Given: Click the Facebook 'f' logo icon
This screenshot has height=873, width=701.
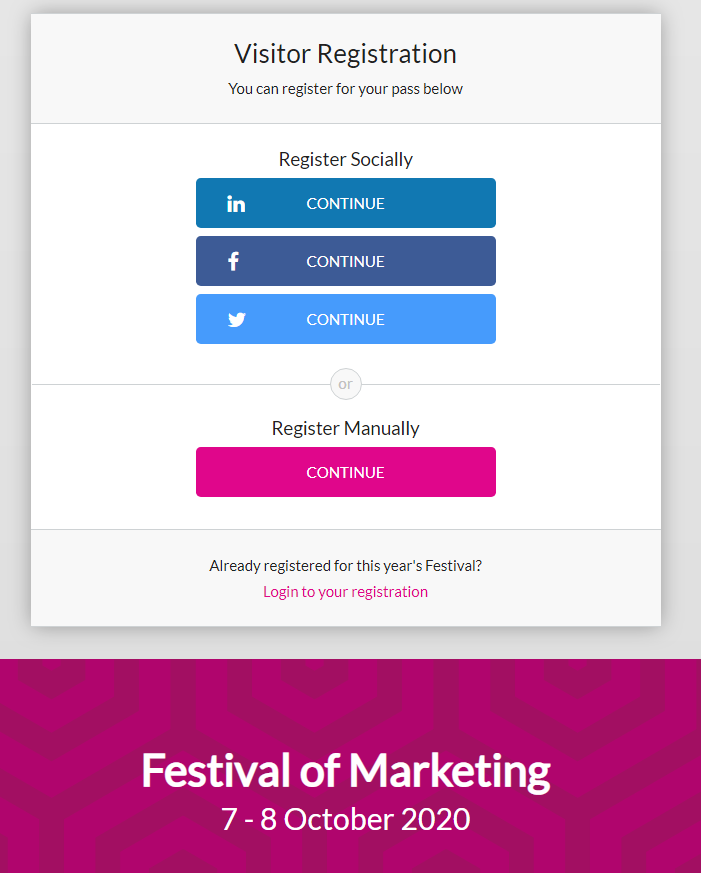Looking at the screenshot, I should coord(234,262).
